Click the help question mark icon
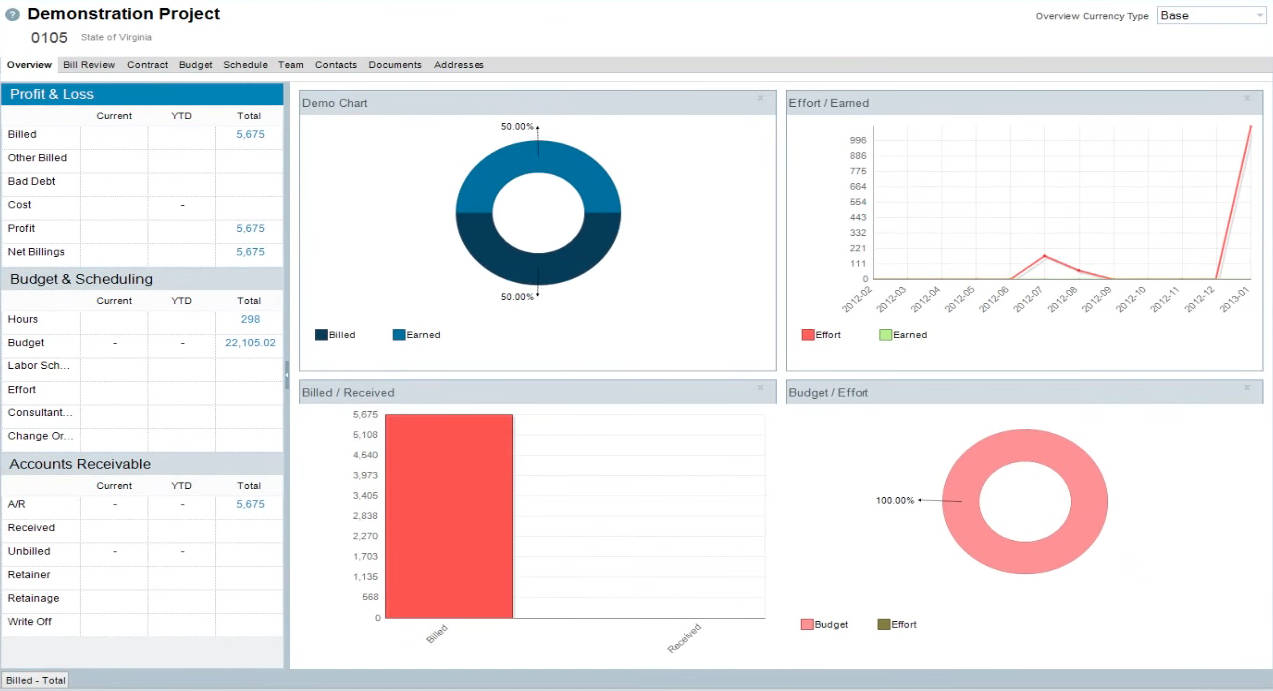 12,15
